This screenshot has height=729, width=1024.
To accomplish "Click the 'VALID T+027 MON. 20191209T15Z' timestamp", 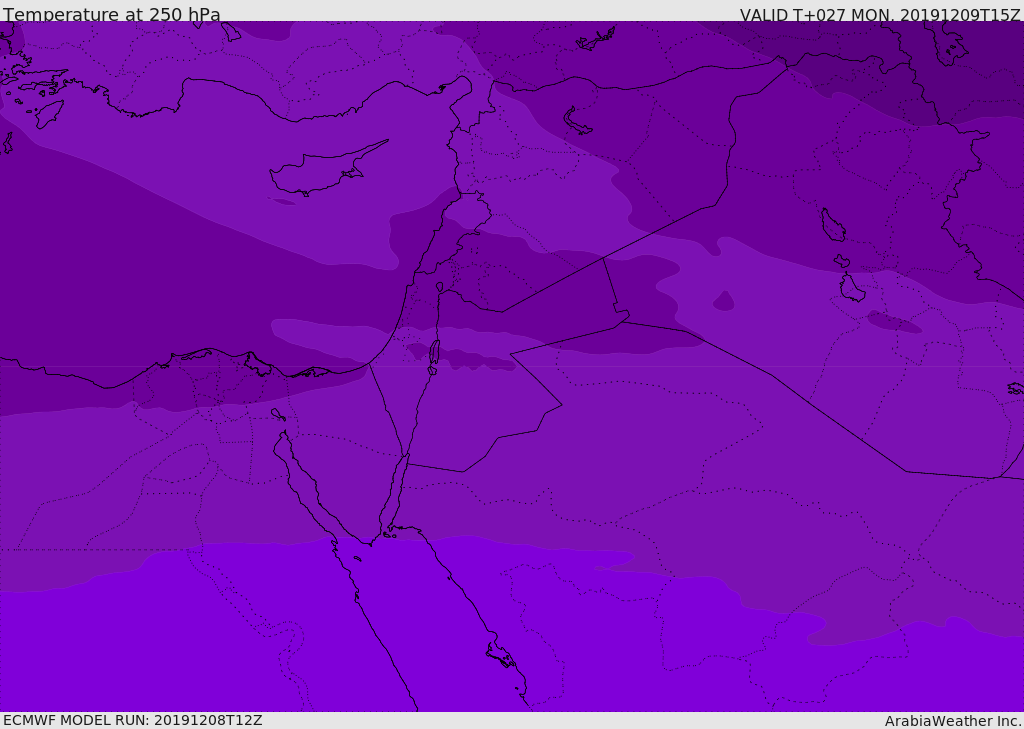I will [x=880, y=15].
